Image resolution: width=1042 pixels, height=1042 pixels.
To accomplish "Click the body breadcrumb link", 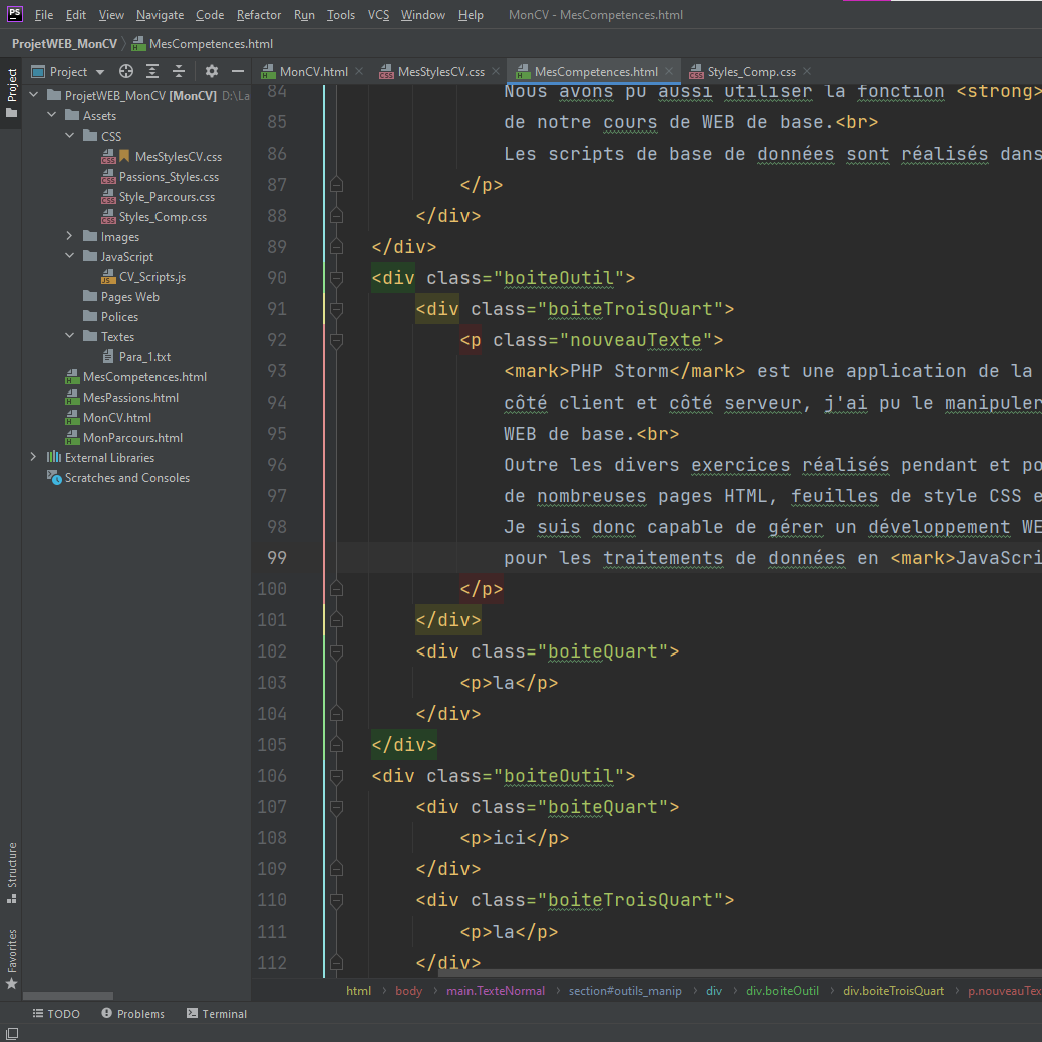I will pyautogui.click(x=408, y=990).
